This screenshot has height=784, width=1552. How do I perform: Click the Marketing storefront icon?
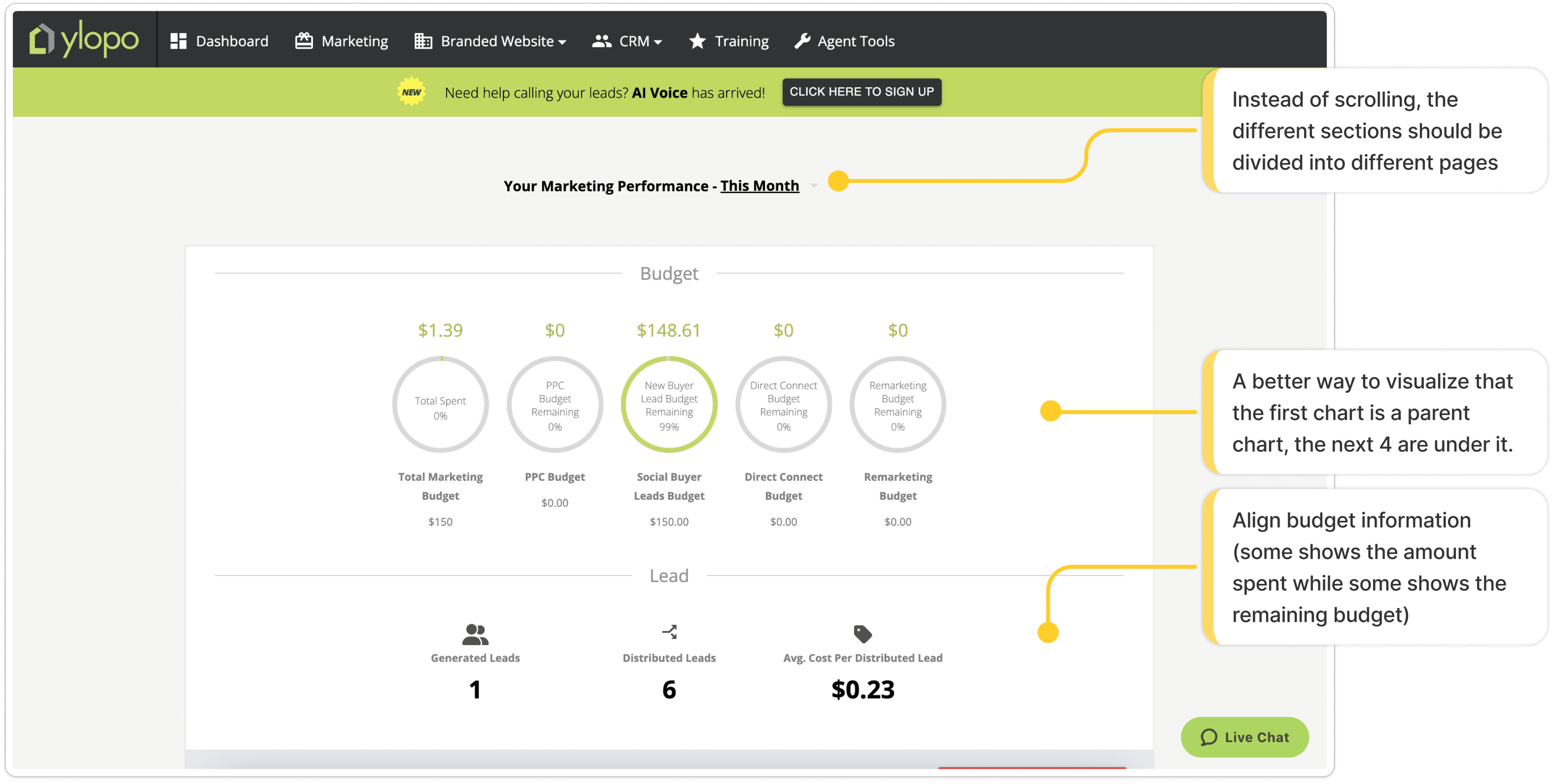point(304,41)
